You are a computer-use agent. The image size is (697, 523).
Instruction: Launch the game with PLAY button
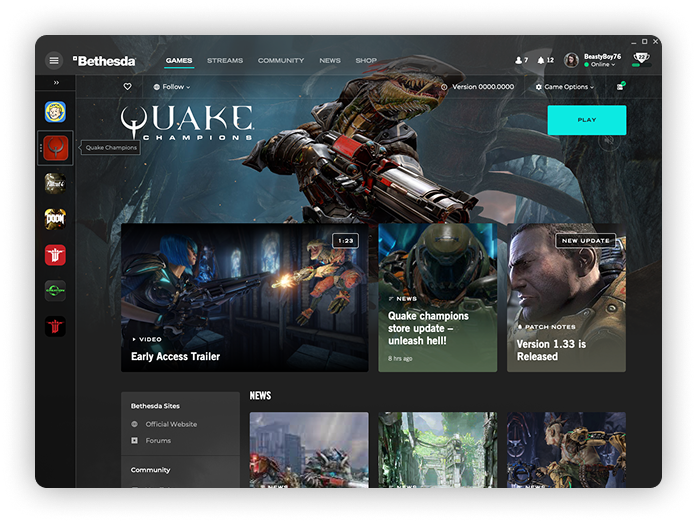(x=587, y=120)
